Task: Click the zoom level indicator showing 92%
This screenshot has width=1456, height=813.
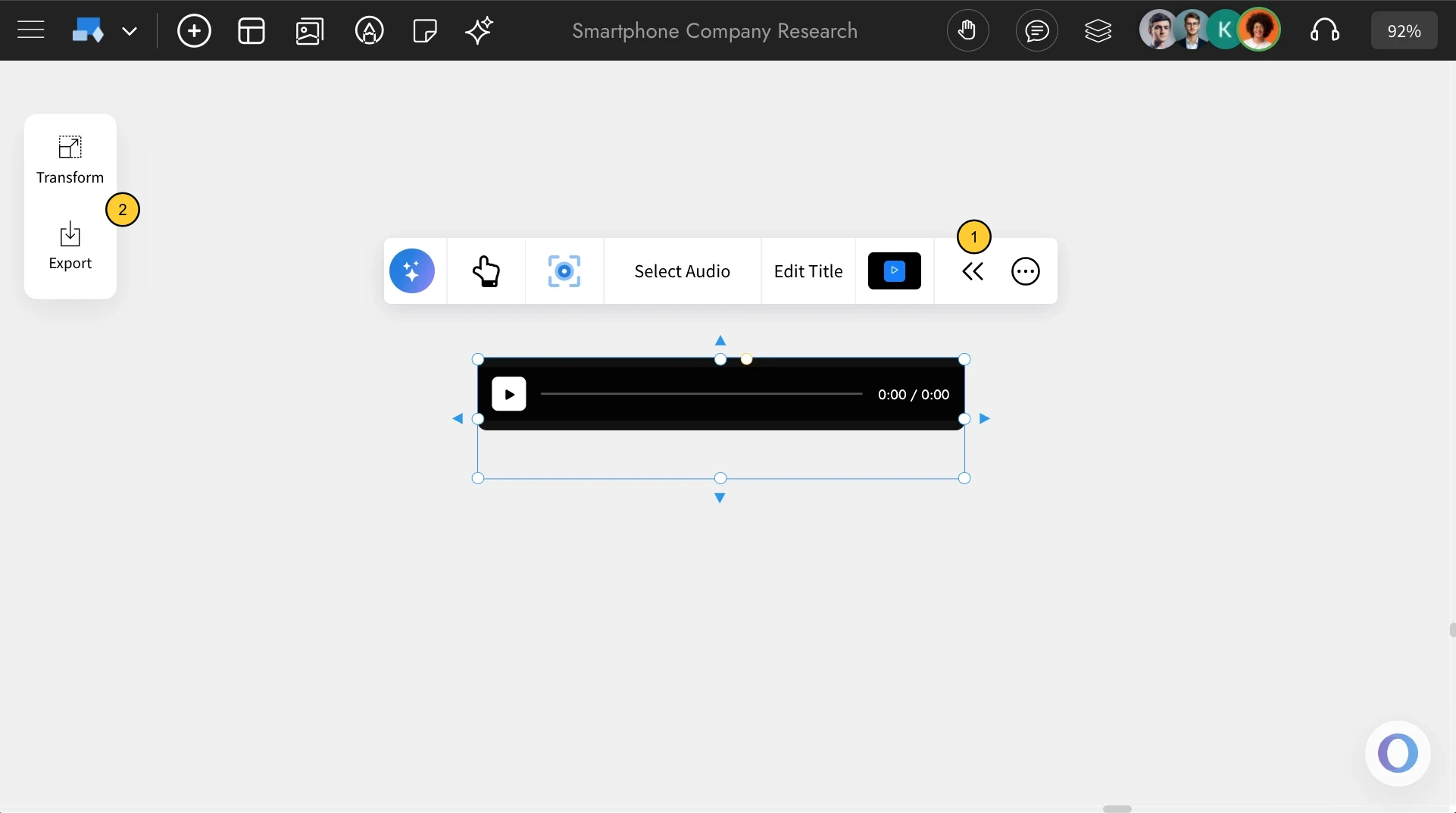Action: (1404, 30)
